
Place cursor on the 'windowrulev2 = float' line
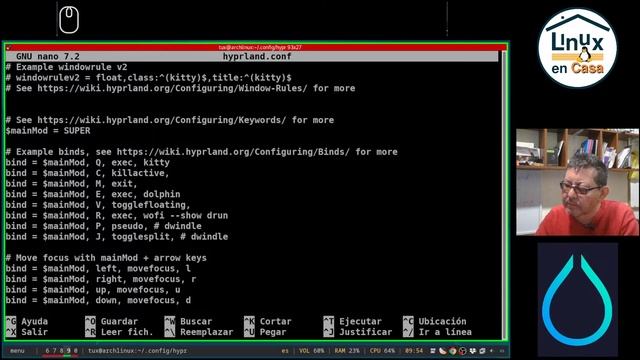coord(149,78)
